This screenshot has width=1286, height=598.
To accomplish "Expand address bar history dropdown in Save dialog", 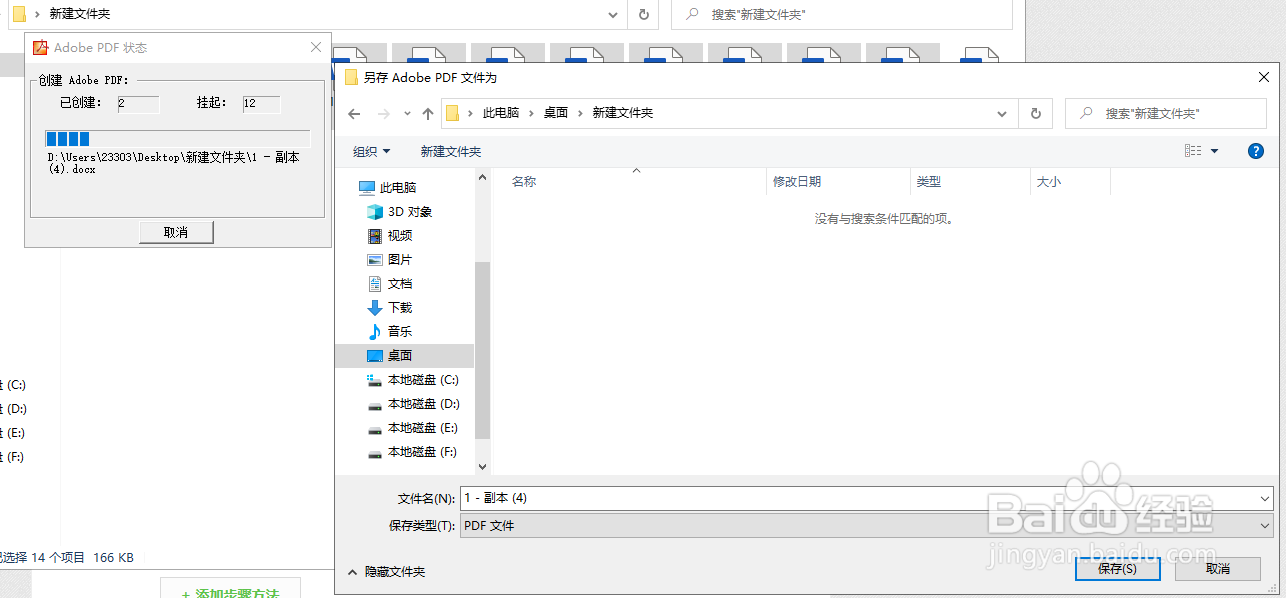I will click(x=1003, y=114).
